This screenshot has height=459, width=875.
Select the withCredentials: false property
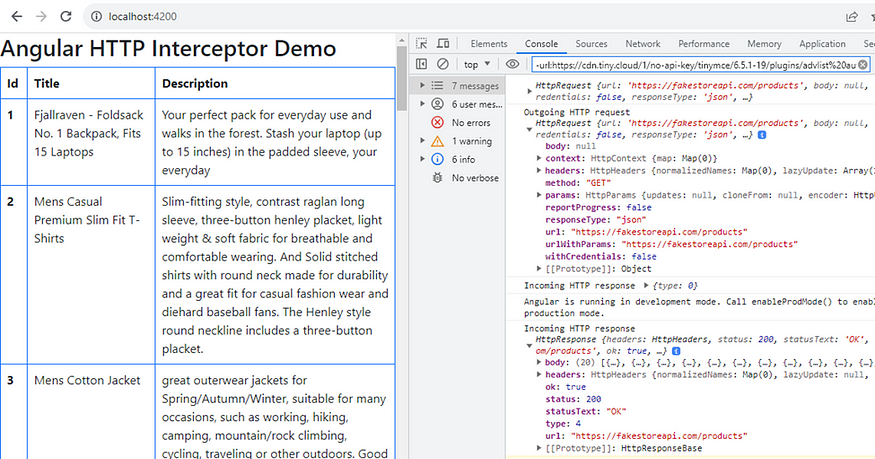pyautogui.click(x=601, y=257)
